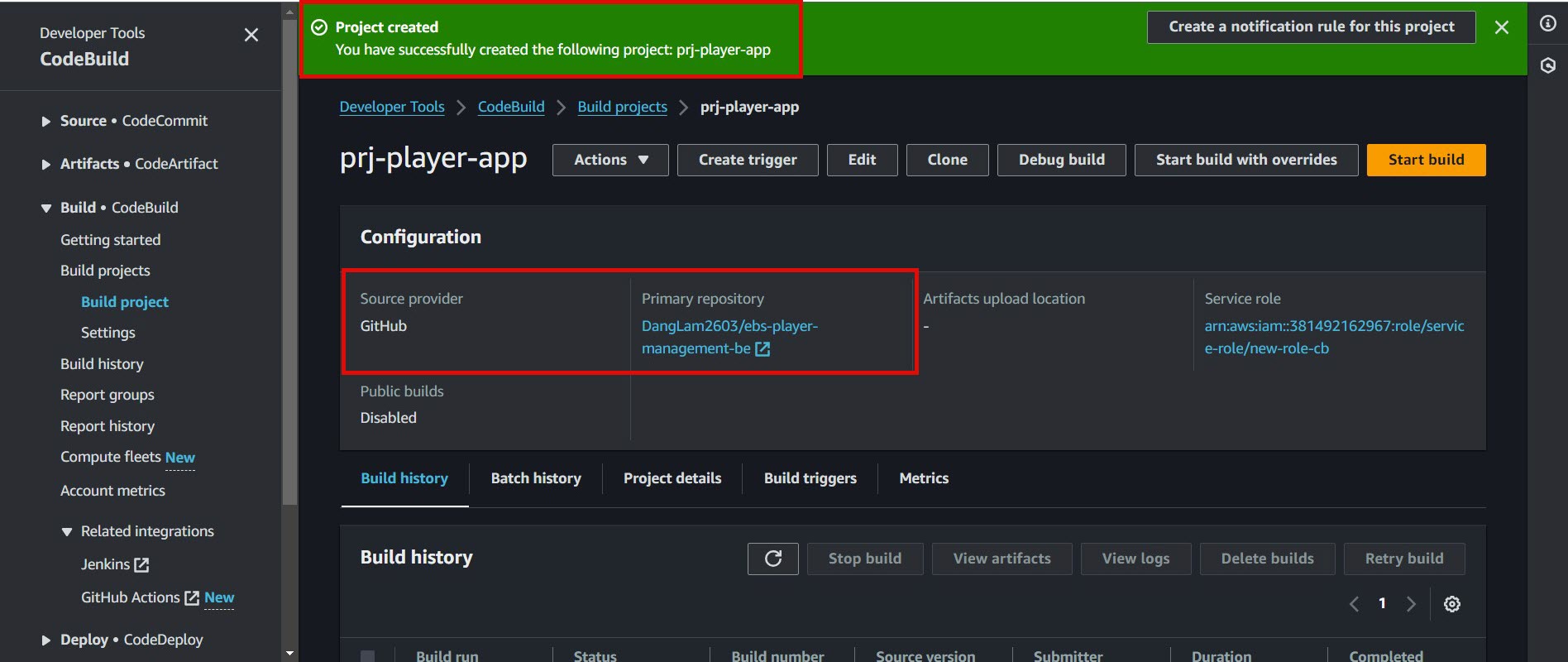Click external link icon next to GitHub Actions
Screen dimensions: 1568x662
192,597
